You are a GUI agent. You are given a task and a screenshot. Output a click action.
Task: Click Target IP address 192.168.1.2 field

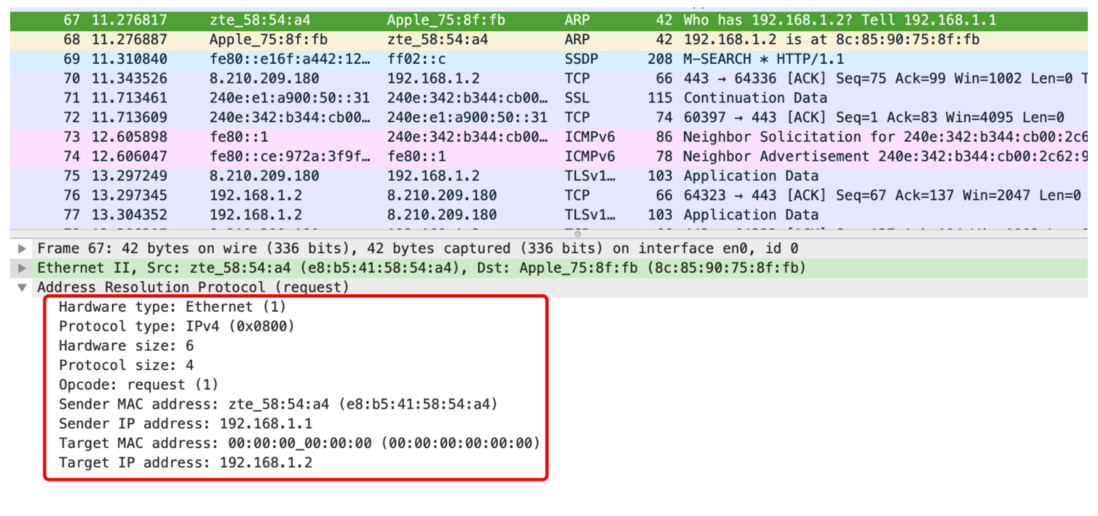pos(186,463)
